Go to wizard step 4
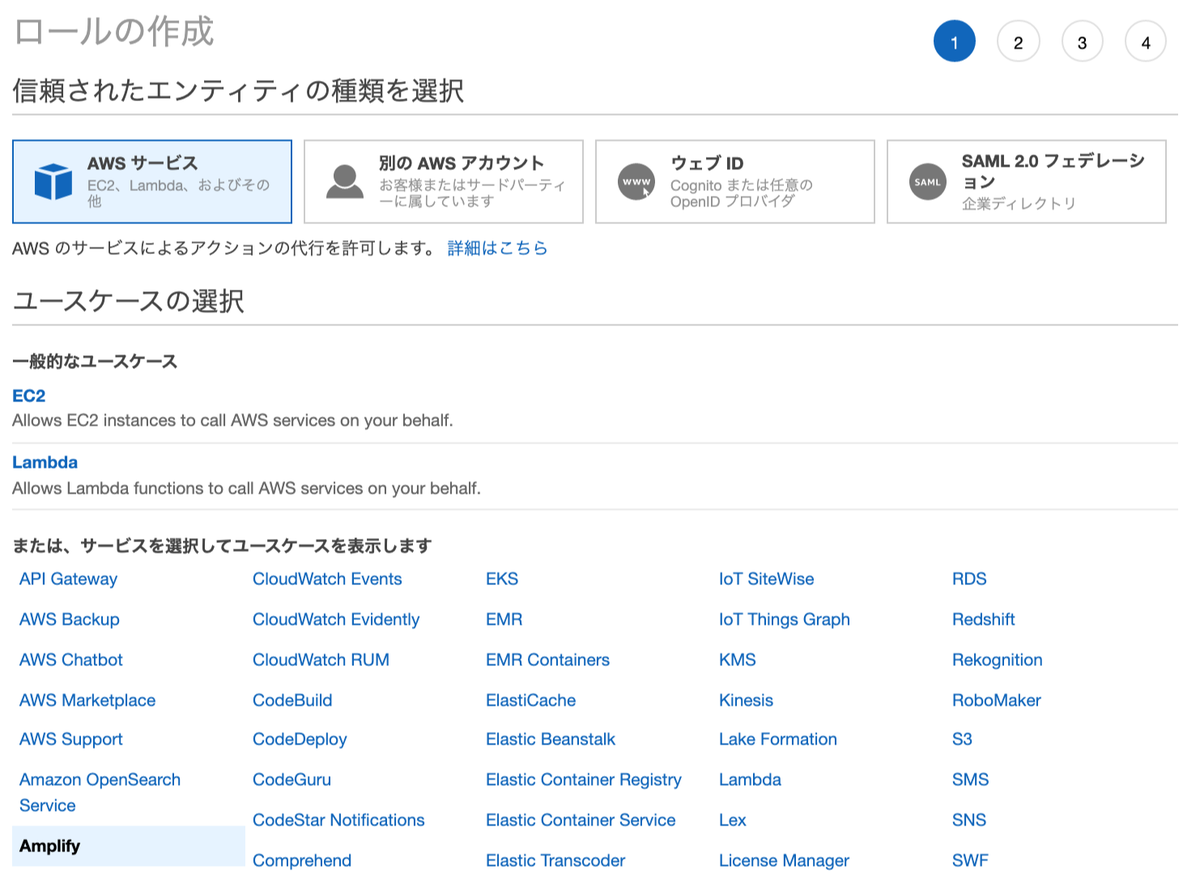Screen dimensions: 1200x874 pos(1146,42)
